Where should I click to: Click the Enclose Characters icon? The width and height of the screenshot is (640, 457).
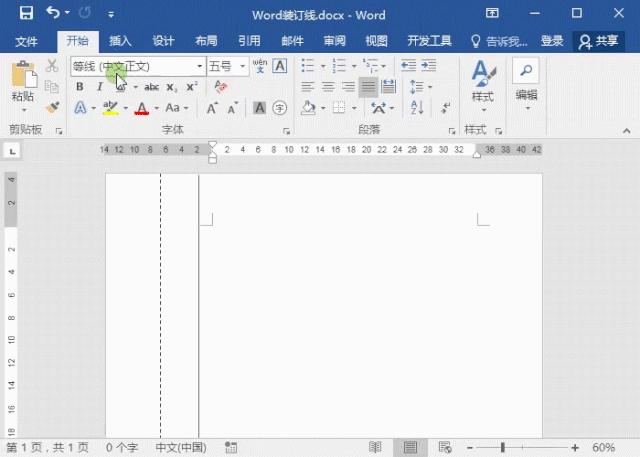pyautogui.click(x=280, y=108)
